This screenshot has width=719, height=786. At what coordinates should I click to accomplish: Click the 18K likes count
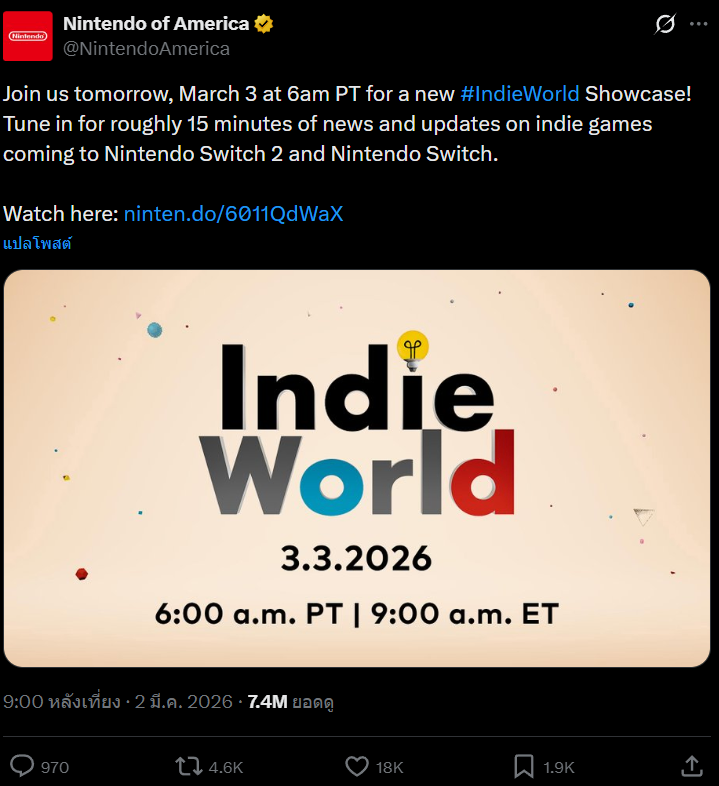pyautogui.click(x=389, y=768)
